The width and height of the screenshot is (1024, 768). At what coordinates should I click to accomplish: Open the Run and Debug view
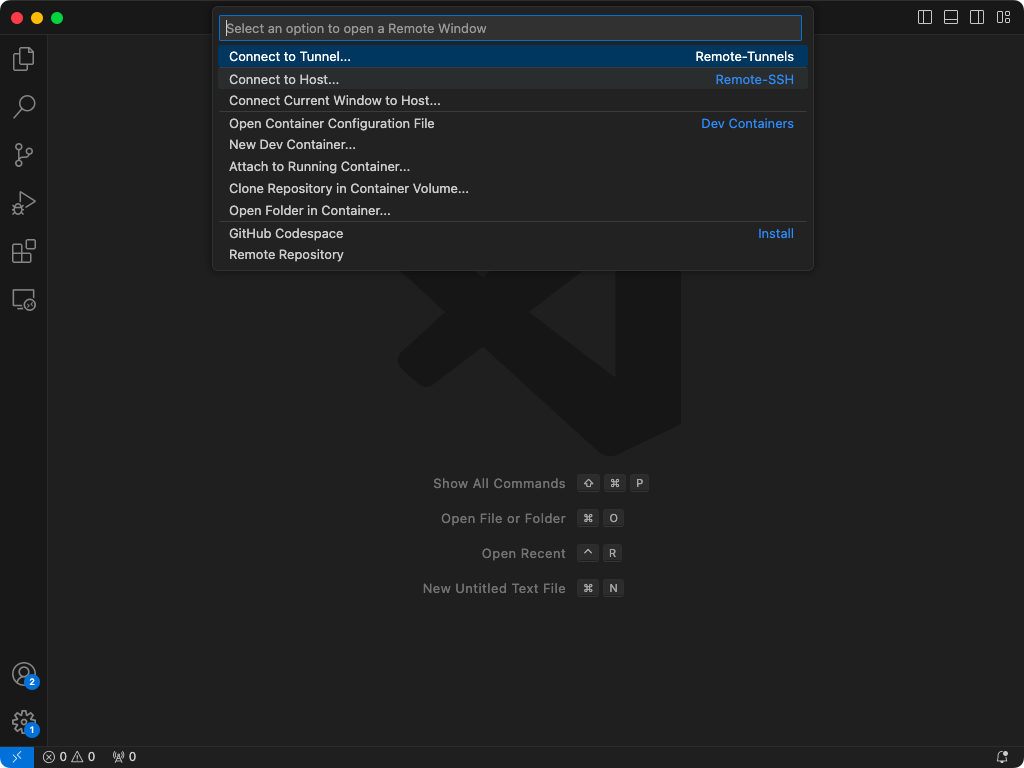(24, 203)
